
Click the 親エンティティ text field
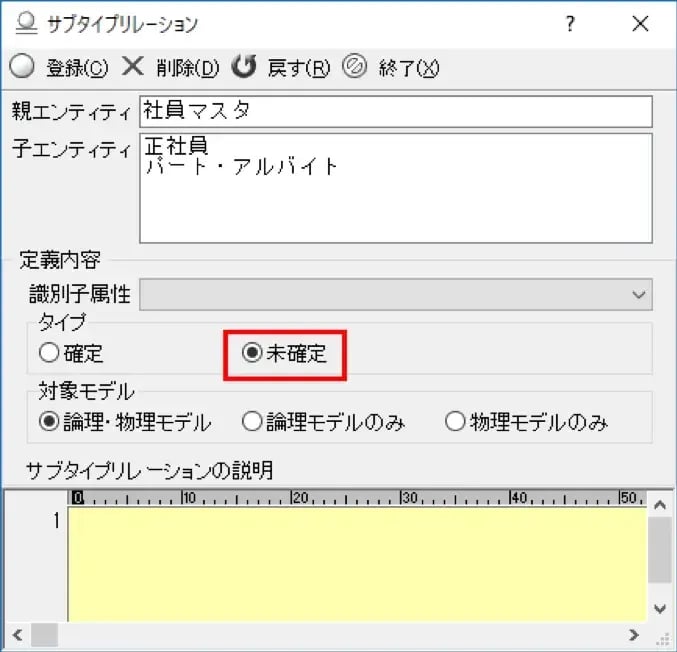(x=395, y=111)
